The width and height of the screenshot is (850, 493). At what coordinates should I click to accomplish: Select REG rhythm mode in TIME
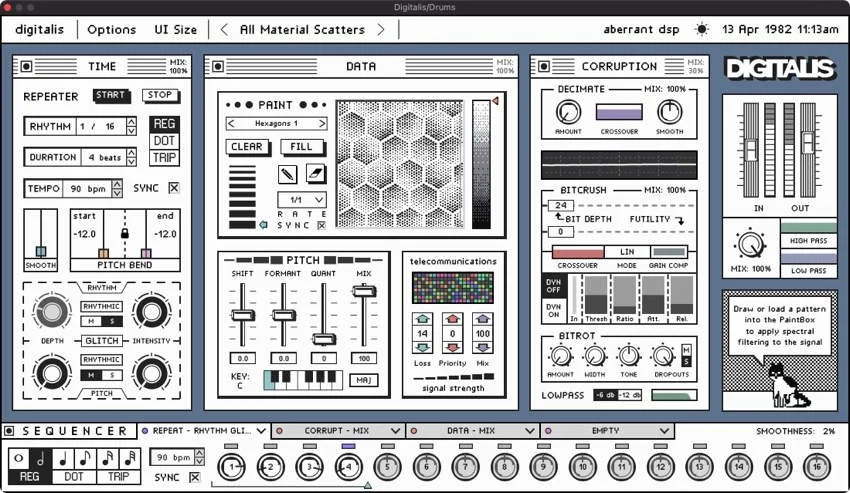point(164,124)
